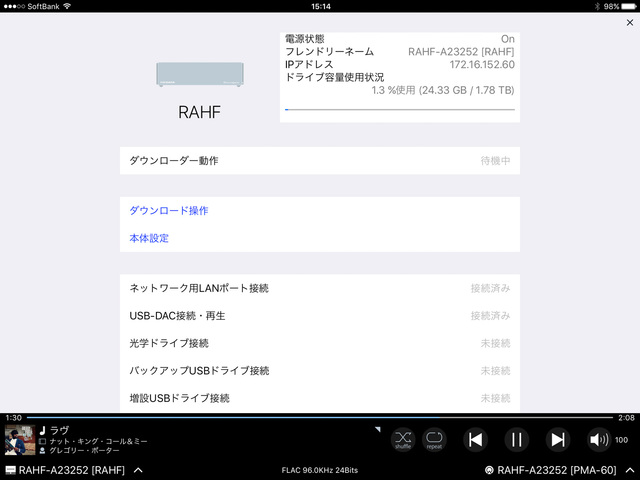This screenshot has height=480, width=640.
Task: Click the now-playing album art thumbnail
Action: point(19,440)
